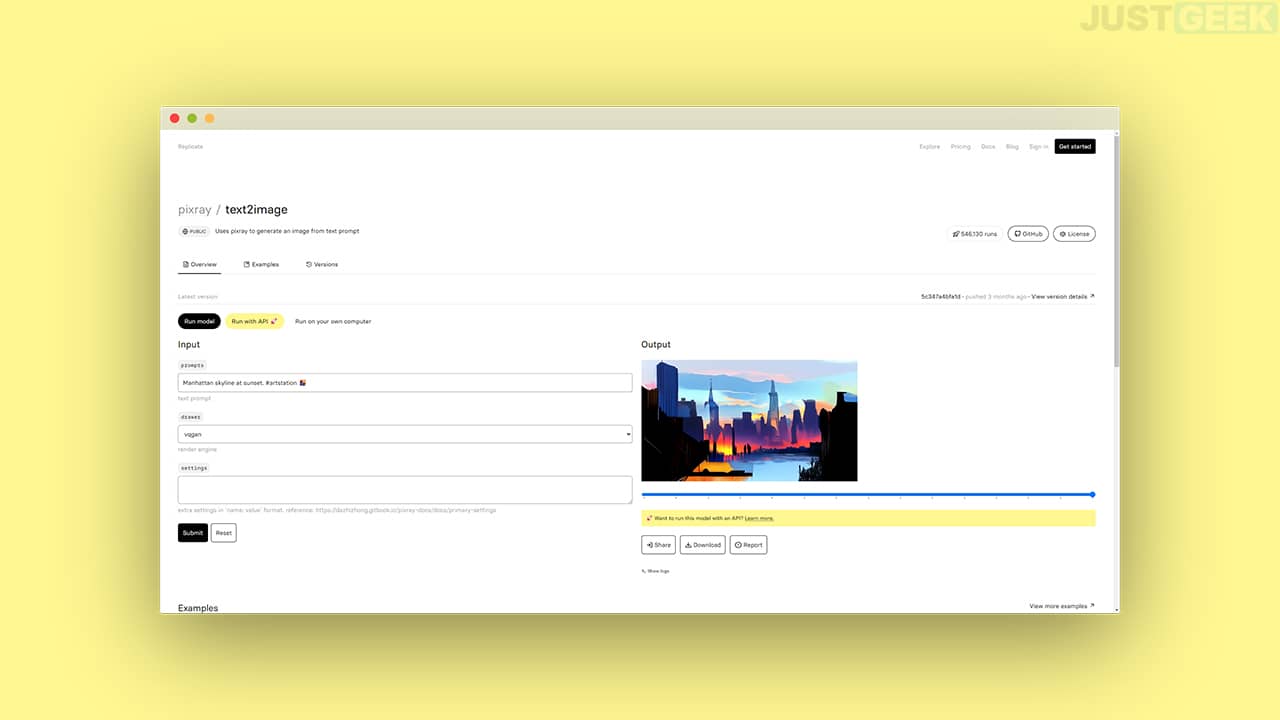1280x720 pixels.
Task: Show logs below the output
Action: pyautogui.click(x=655, y=571)
